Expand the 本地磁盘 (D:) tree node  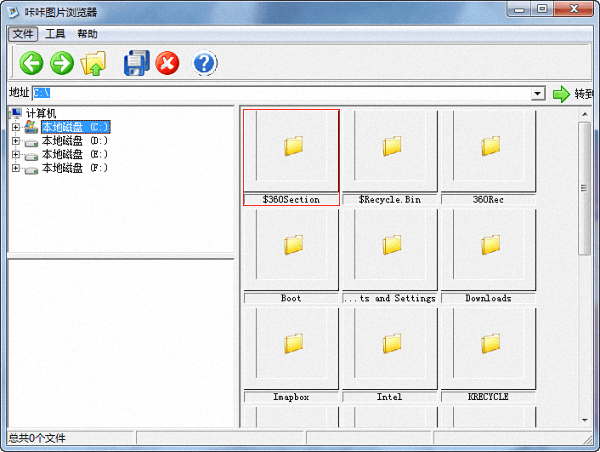(15, 141)
